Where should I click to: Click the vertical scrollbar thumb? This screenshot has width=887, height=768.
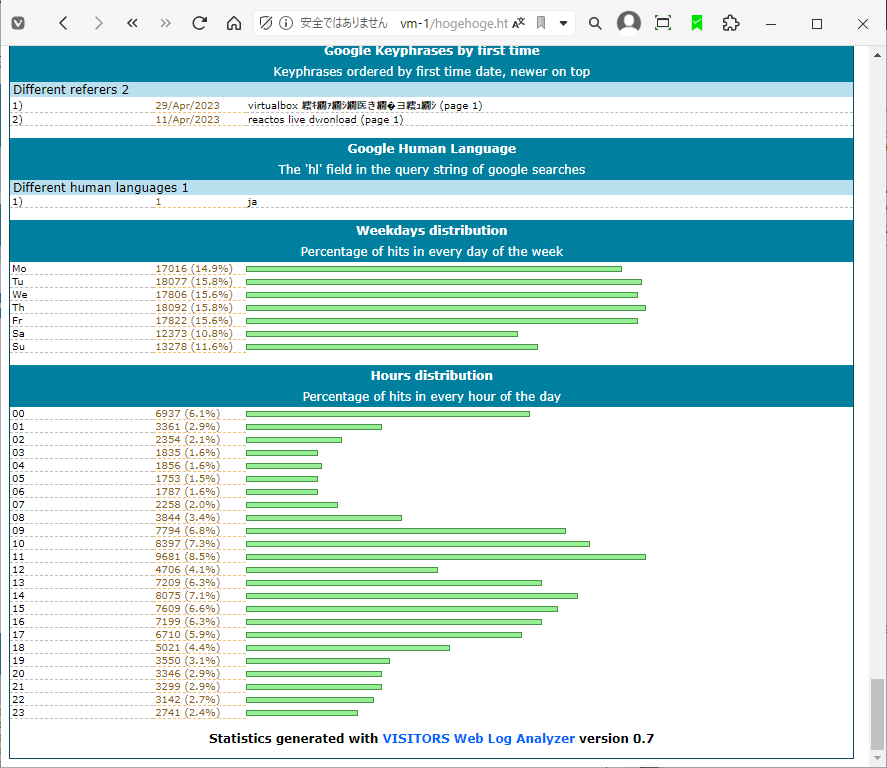(x=877, y=713)
